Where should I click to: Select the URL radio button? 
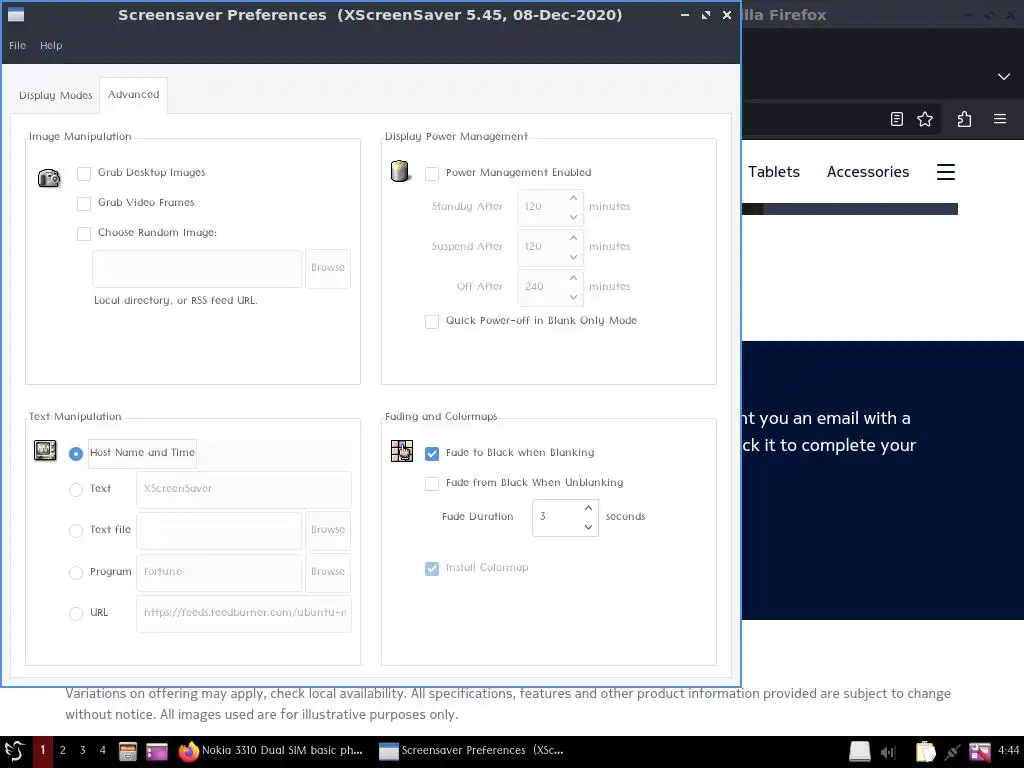click(x=76, y=613)
